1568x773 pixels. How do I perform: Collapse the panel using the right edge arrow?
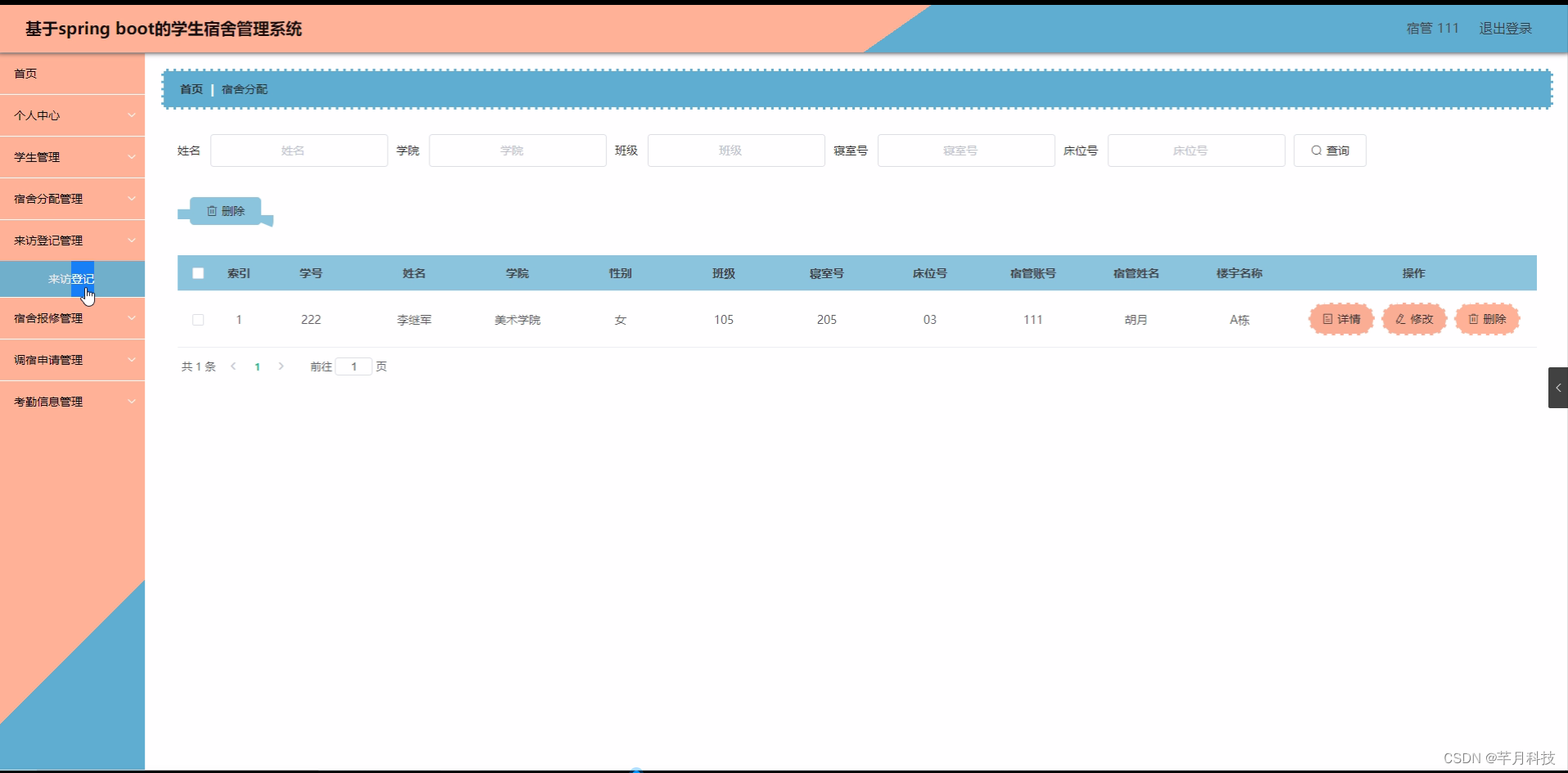click(x=1559, y=388)
